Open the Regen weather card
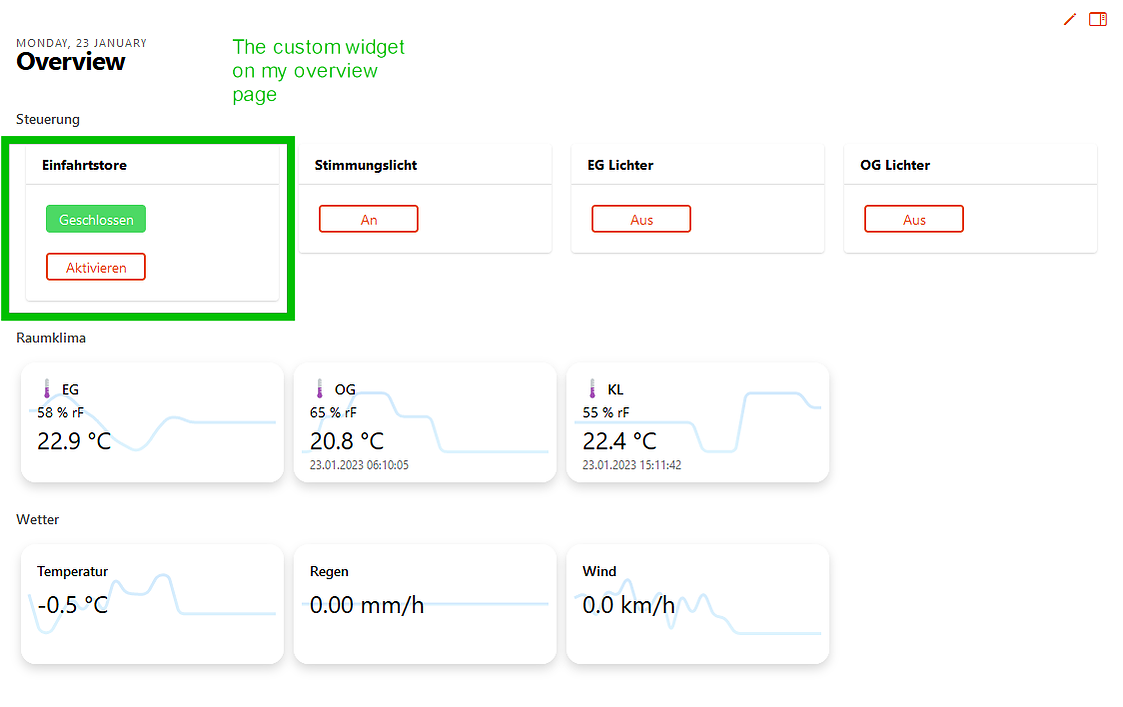The width and height of the screenshot is (1123, 707). pos(425,603)
